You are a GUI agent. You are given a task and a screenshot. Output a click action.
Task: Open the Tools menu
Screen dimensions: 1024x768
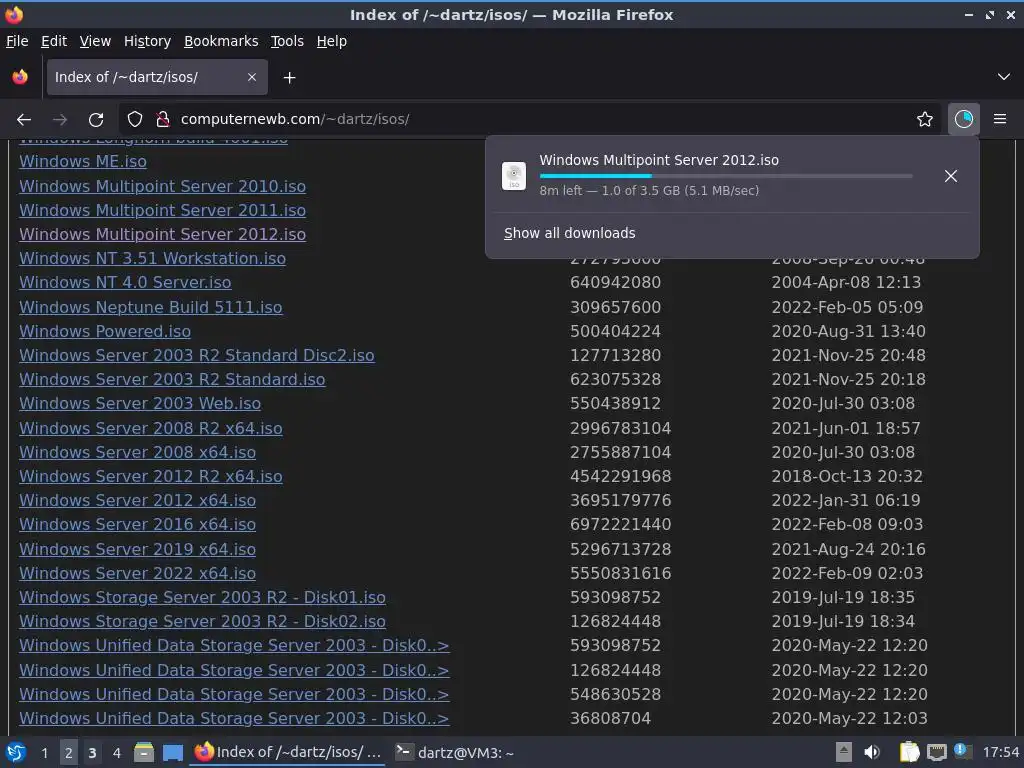point(287,41)
